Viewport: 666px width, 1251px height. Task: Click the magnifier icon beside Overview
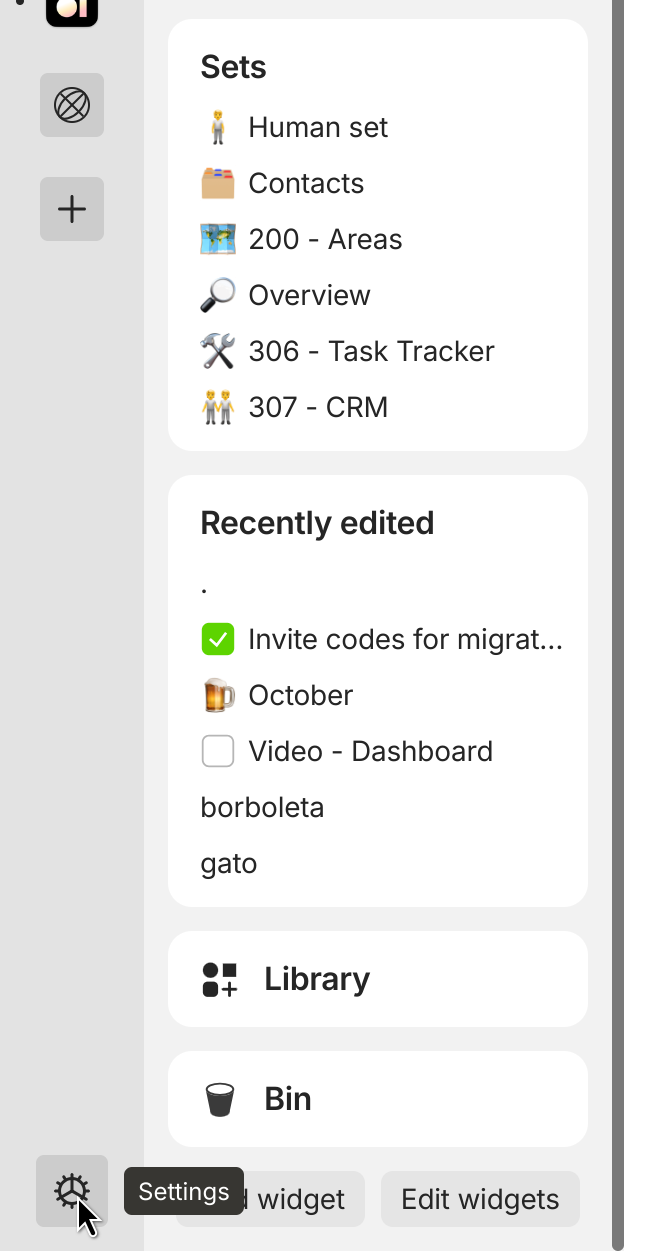218,295
